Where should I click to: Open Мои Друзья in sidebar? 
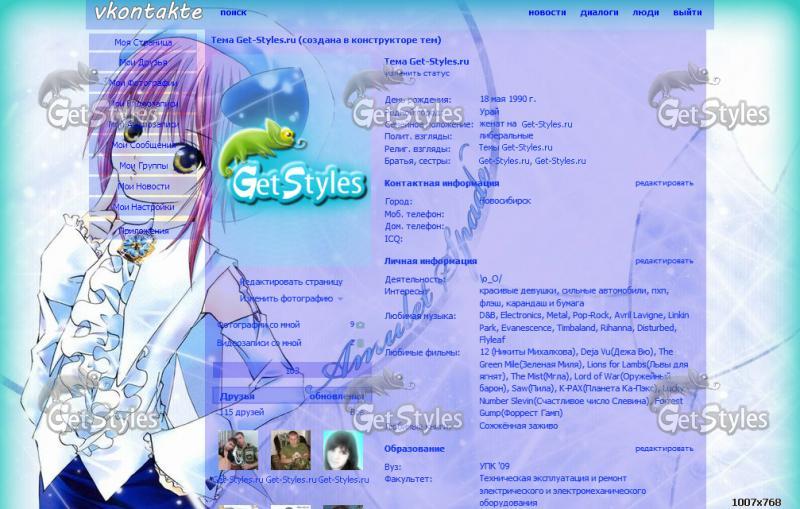(x=143, y=62)
